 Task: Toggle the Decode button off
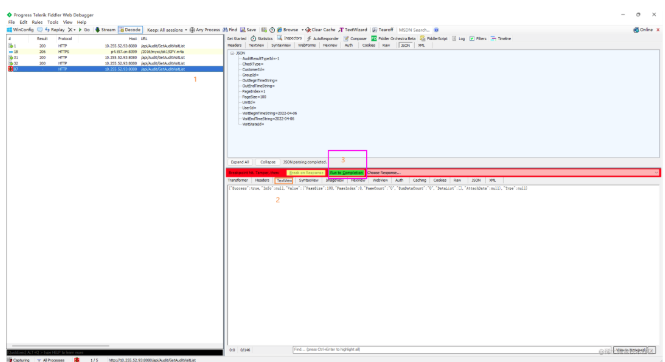(130, 30)
